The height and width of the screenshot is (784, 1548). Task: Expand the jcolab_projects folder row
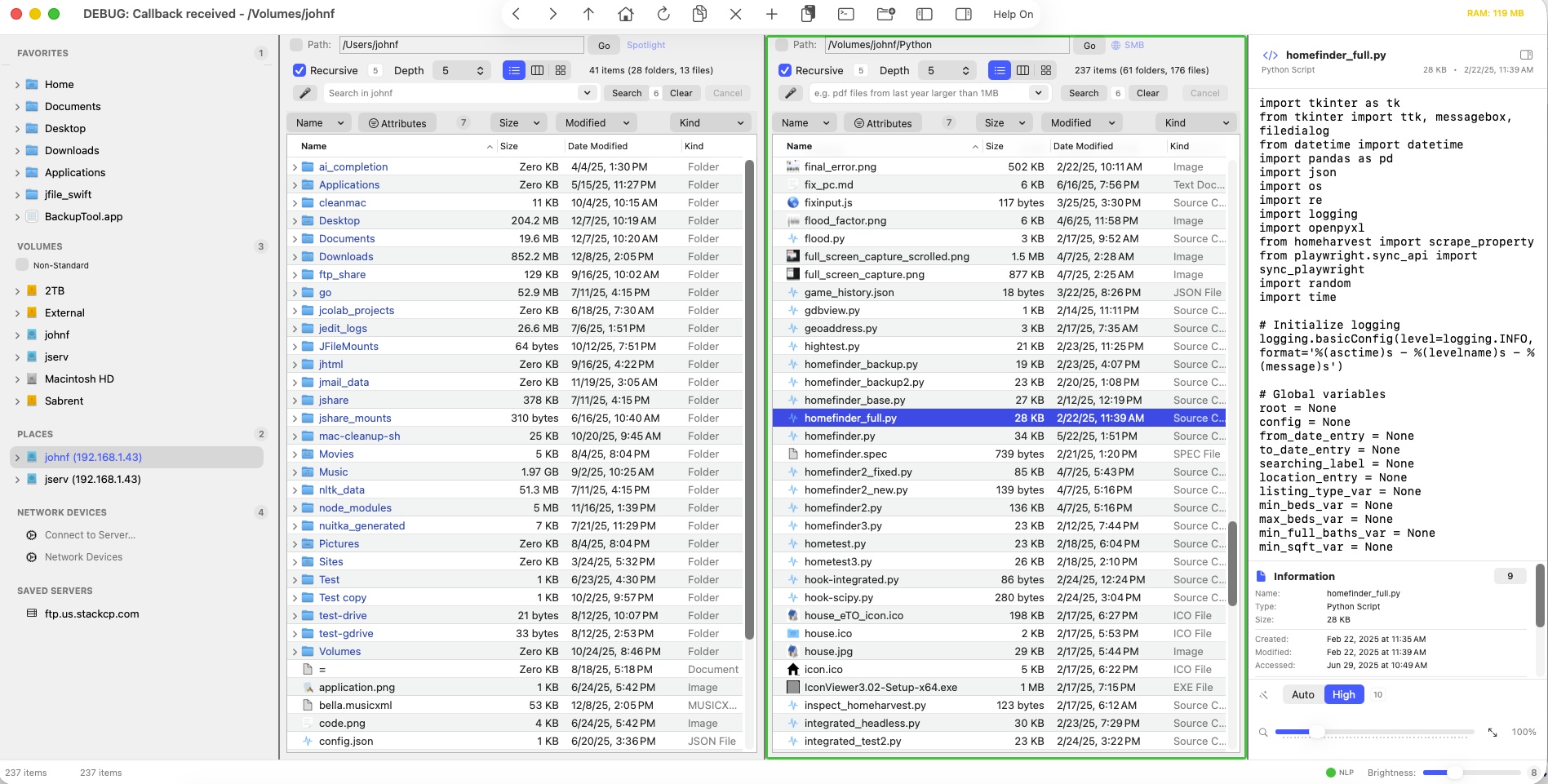point(295,310)
